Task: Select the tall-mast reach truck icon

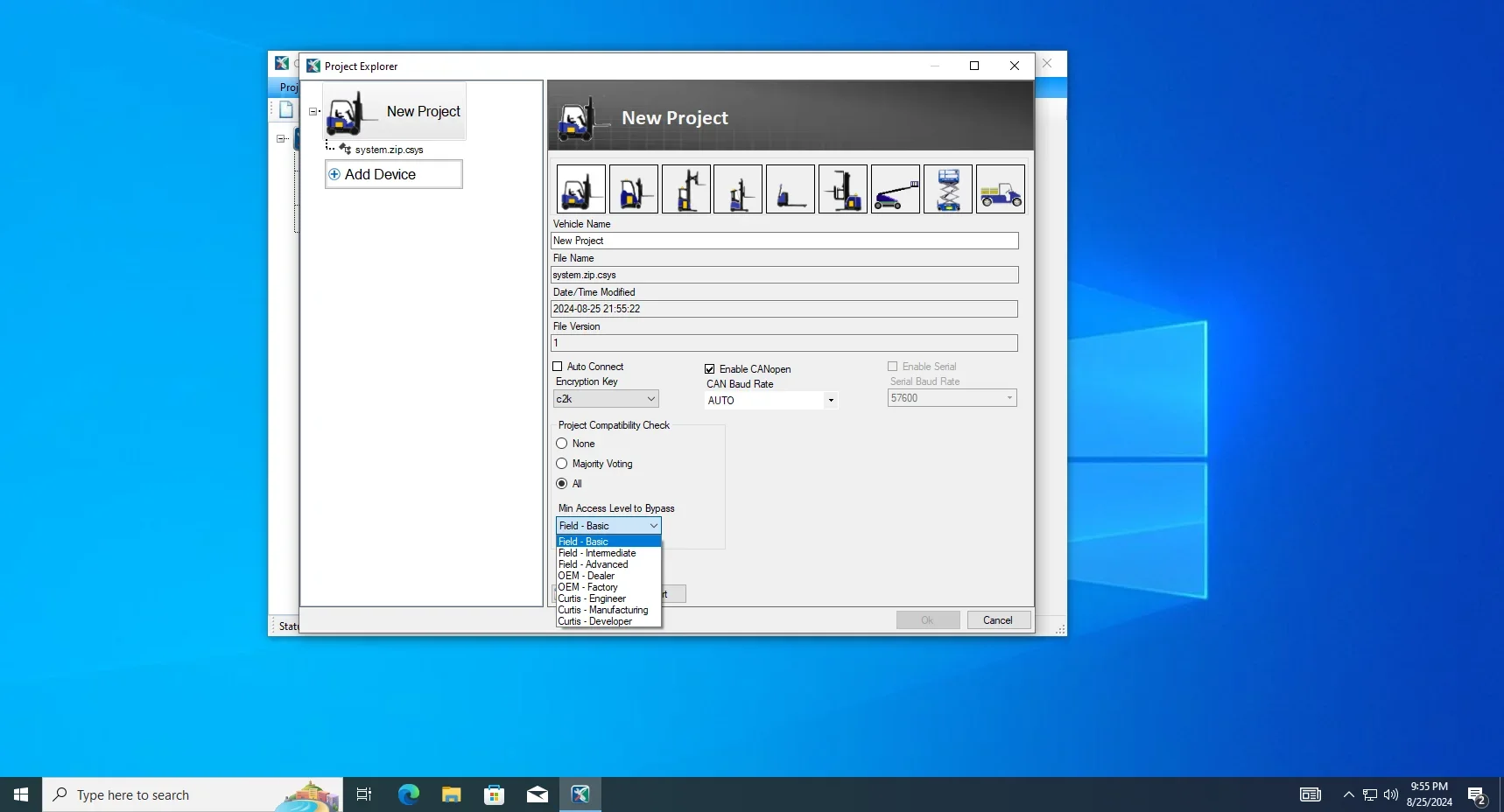Action: [685, 189]
